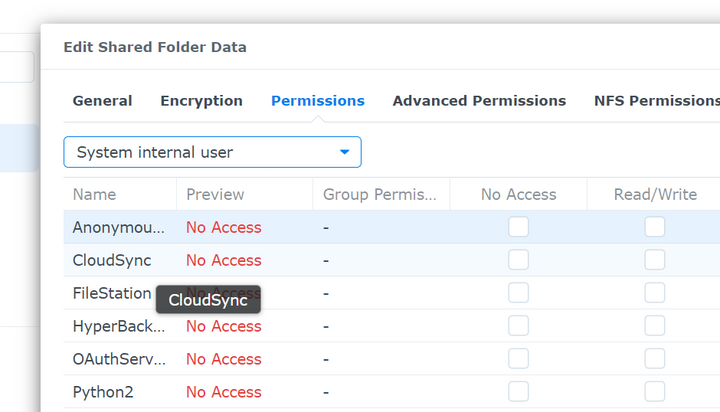Viewport: 720px width, 412px height.
Task: Expand the System internal user dropdown
Action: coord(212,152)
